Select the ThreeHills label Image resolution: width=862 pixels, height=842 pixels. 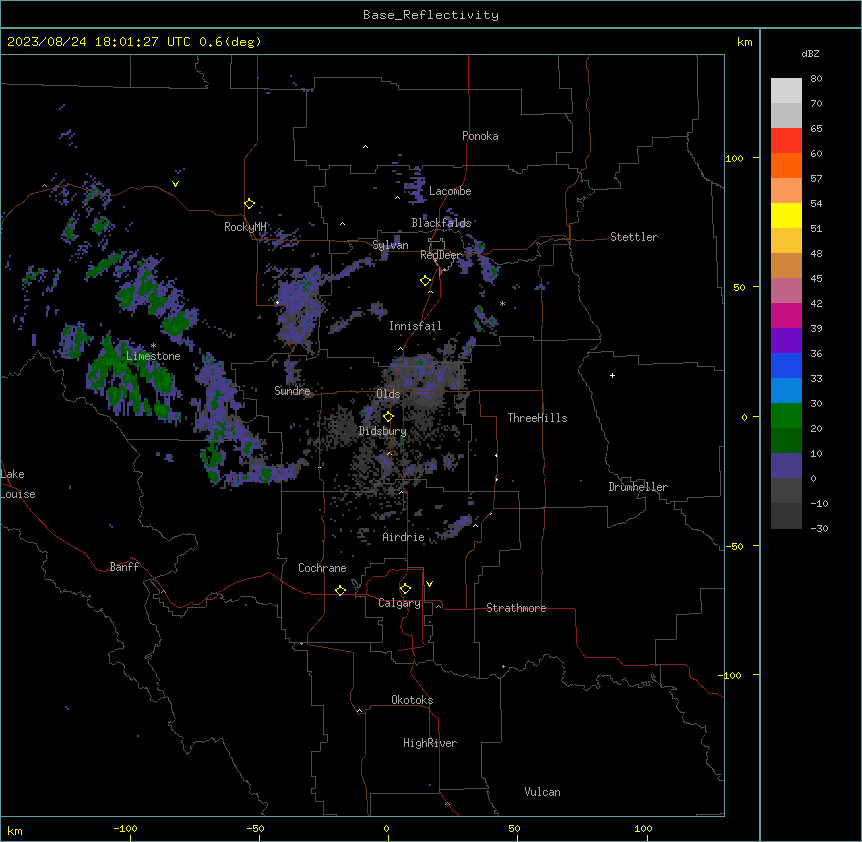[x=537, y=418]
